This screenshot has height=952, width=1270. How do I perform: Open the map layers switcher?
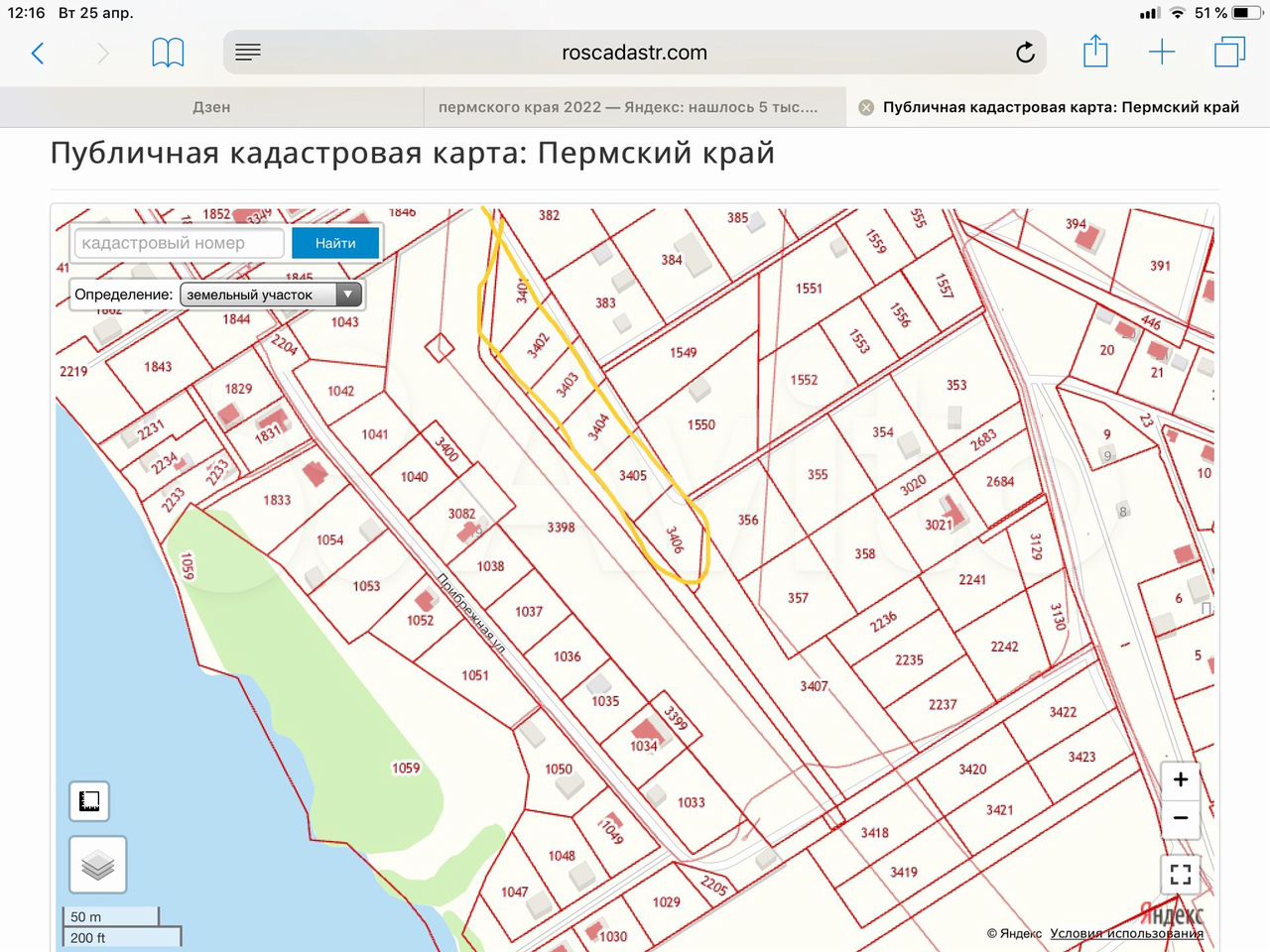pyautogui.click(x=97, y=865)
